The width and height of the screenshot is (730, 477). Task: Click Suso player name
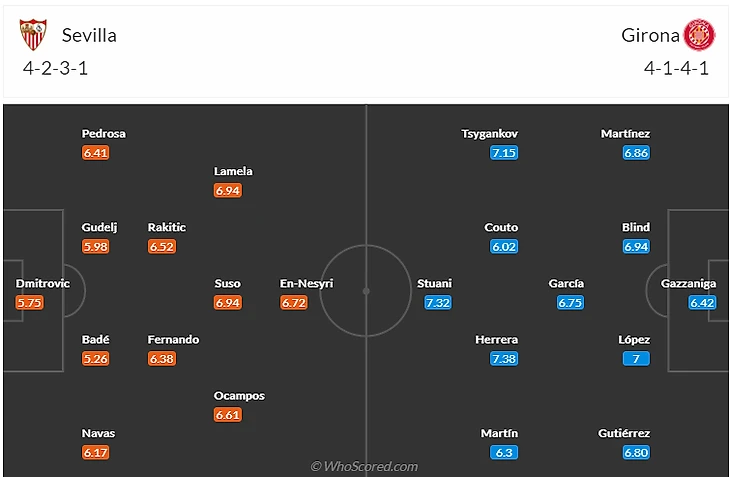click(x=227, y=283)
